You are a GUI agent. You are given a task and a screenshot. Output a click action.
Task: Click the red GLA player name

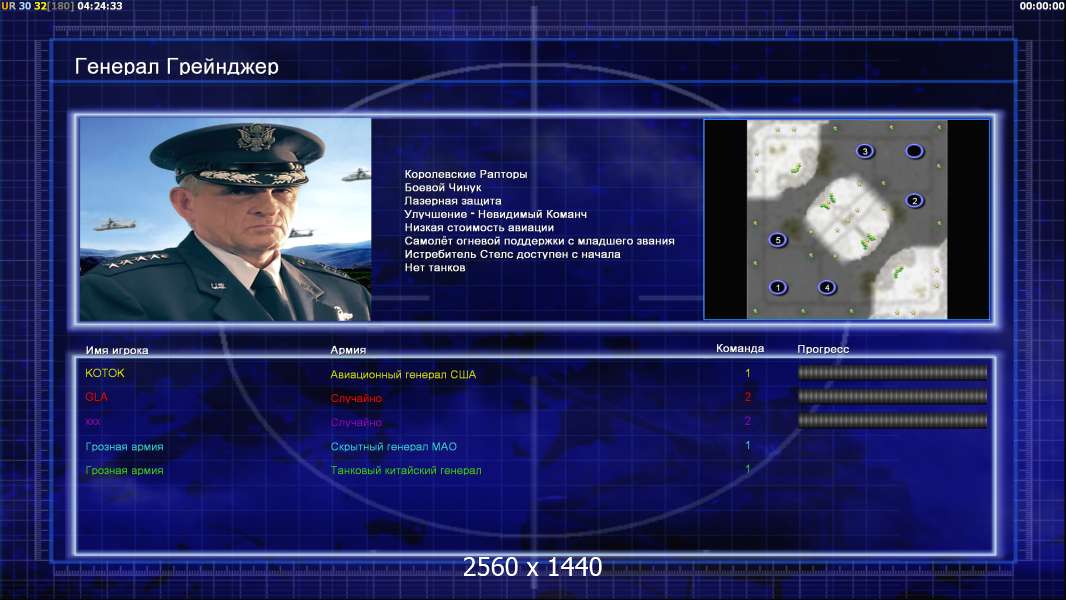[x=97, y=397]
